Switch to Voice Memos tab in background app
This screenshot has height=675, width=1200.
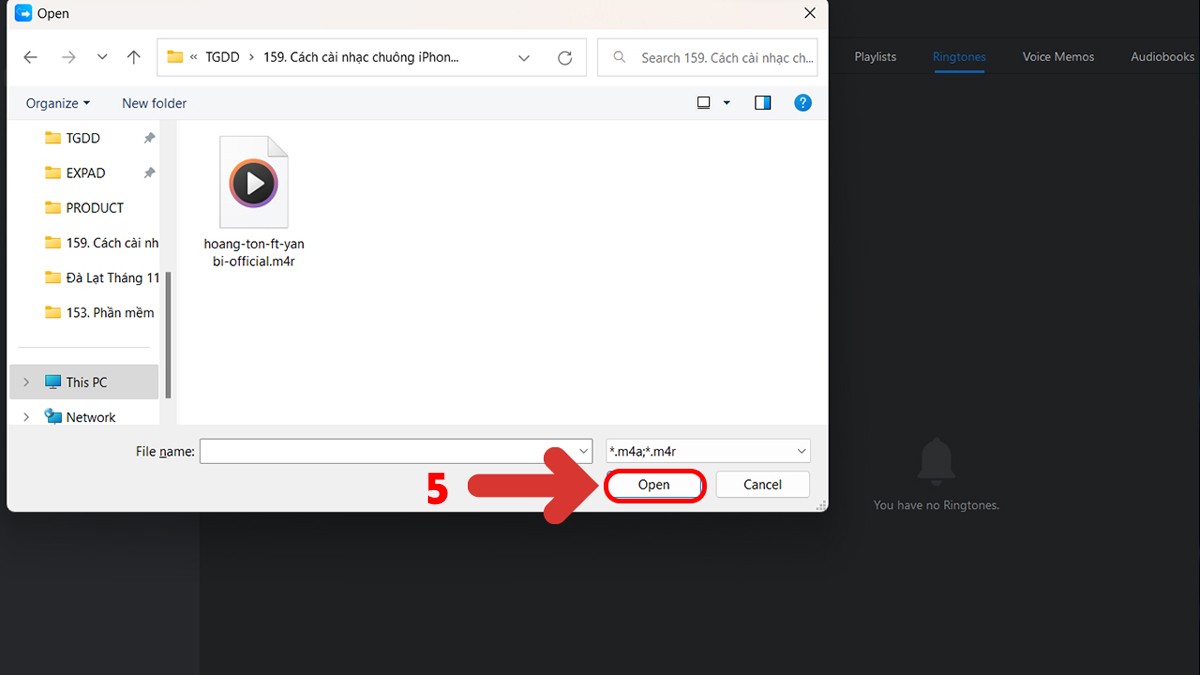tap(1058, 57)
